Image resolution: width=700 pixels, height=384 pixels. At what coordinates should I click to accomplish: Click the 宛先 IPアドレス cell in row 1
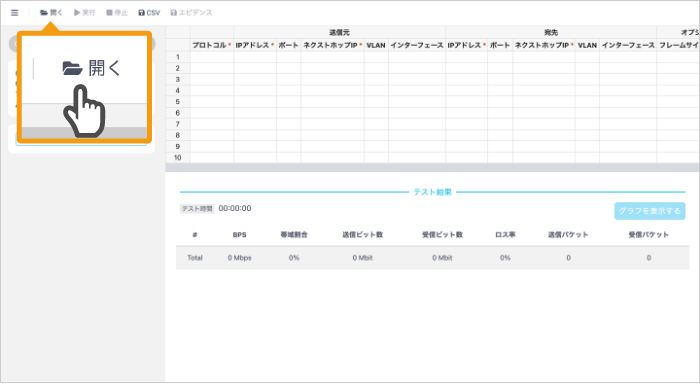467,57
